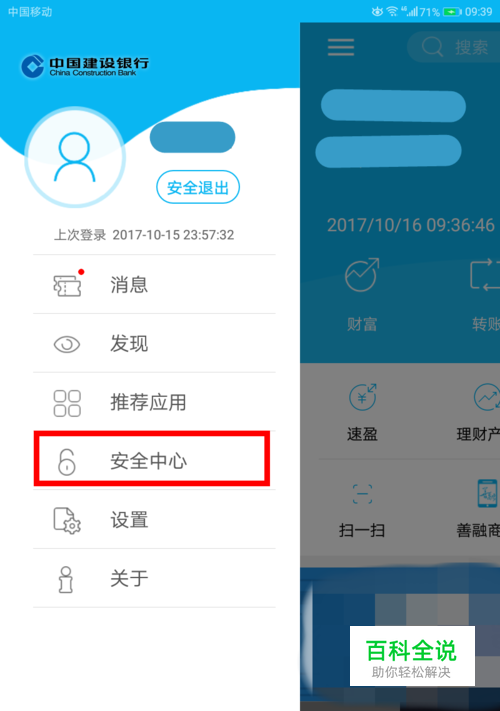The height and width of the screenshot is (711, 500).
Task: Tap the 百科全说 banner thumbnail
Action: [x=412, y=656]
